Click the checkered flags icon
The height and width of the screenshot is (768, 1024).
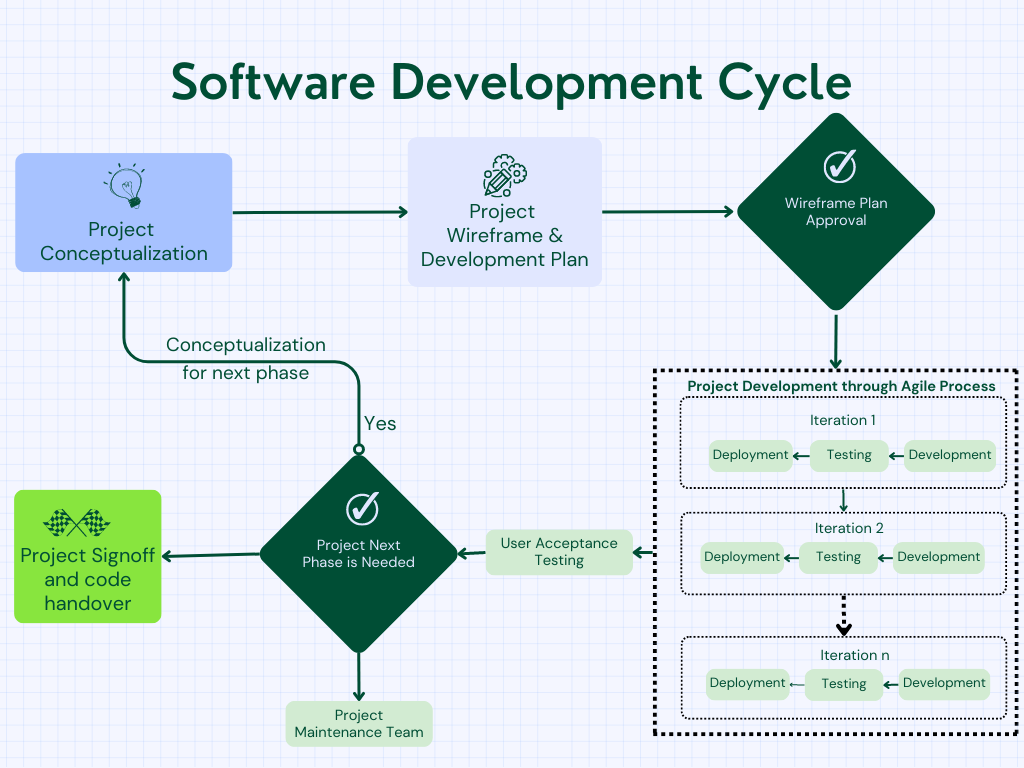point(76,522)
